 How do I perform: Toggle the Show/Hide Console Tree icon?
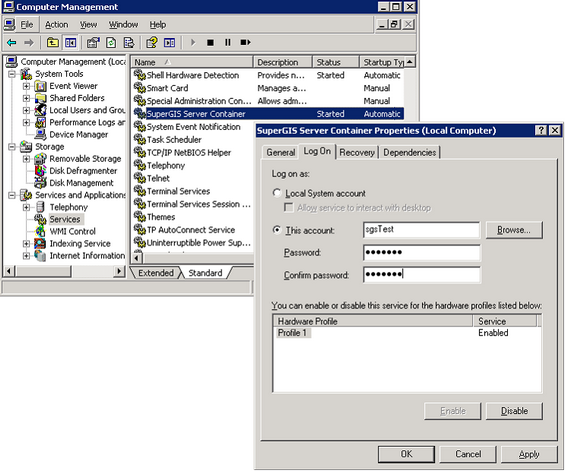[x=70, y=43]
